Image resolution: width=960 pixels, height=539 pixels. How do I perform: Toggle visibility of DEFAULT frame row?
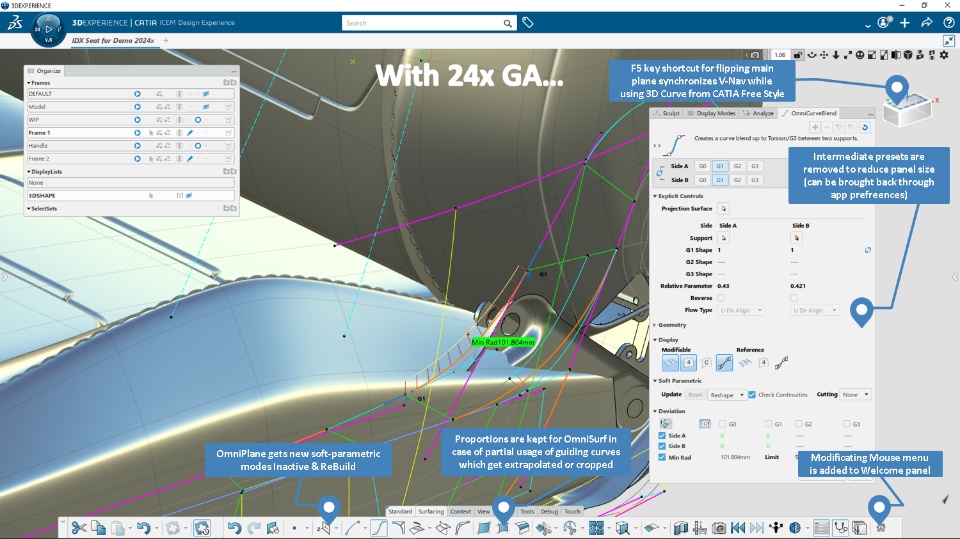pyautogui.click(x=206, y=94)
